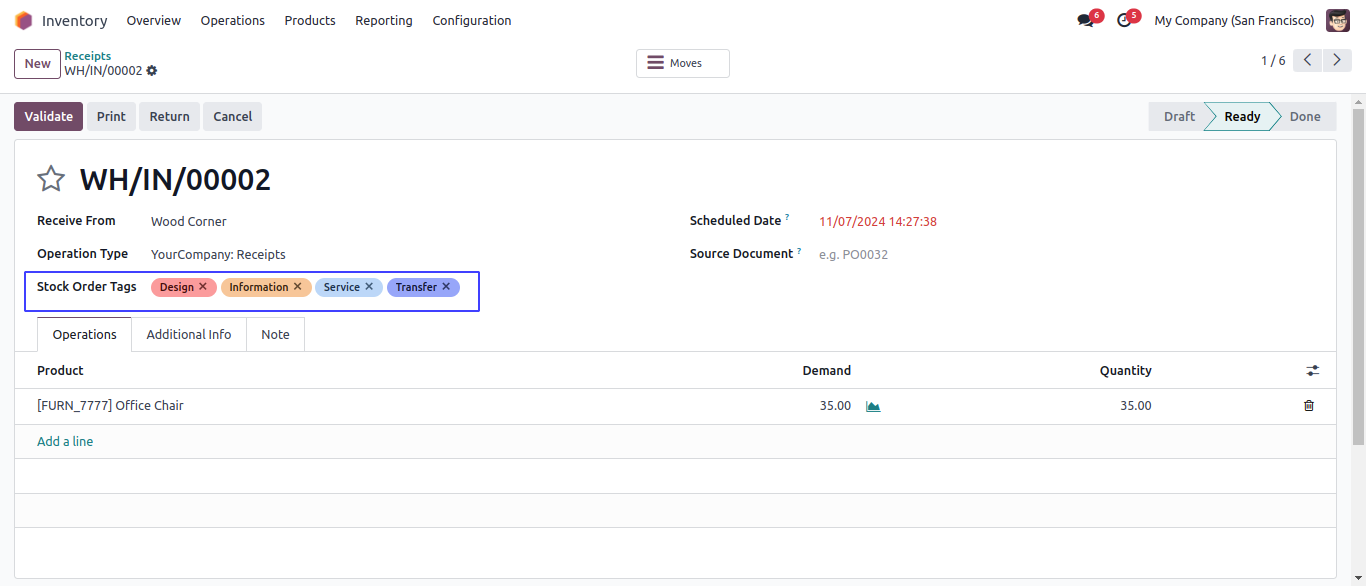Open optional columns settings icon

coord(1313,370)
